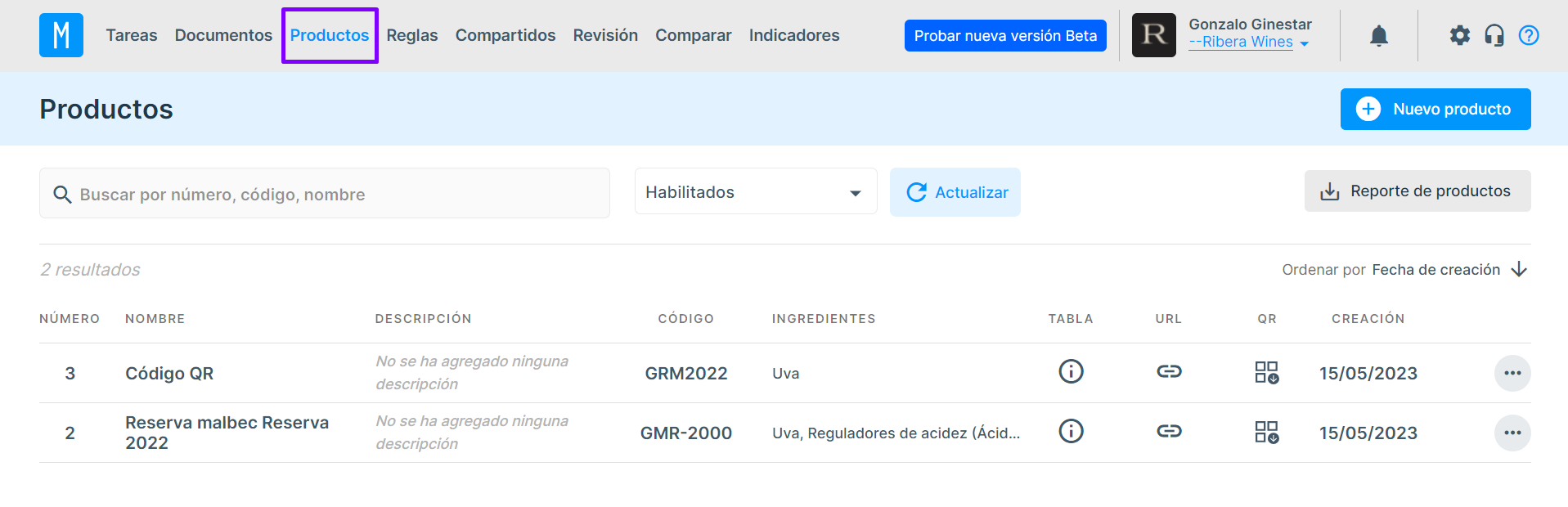
Task: Click the notifications bell icon
Action: pyautogui.click(x=1379, y=36)
